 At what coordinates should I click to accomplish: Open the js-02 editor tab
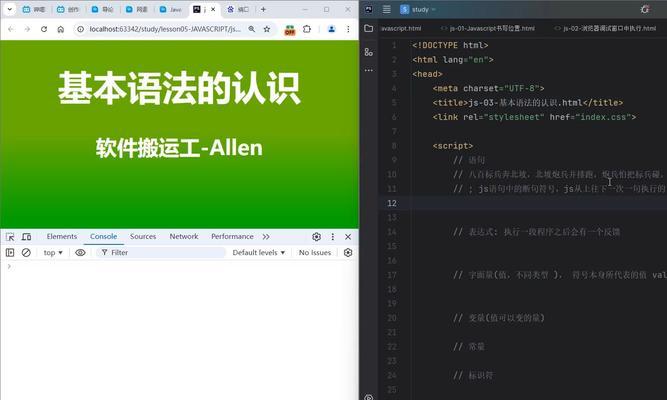point(605,29)
